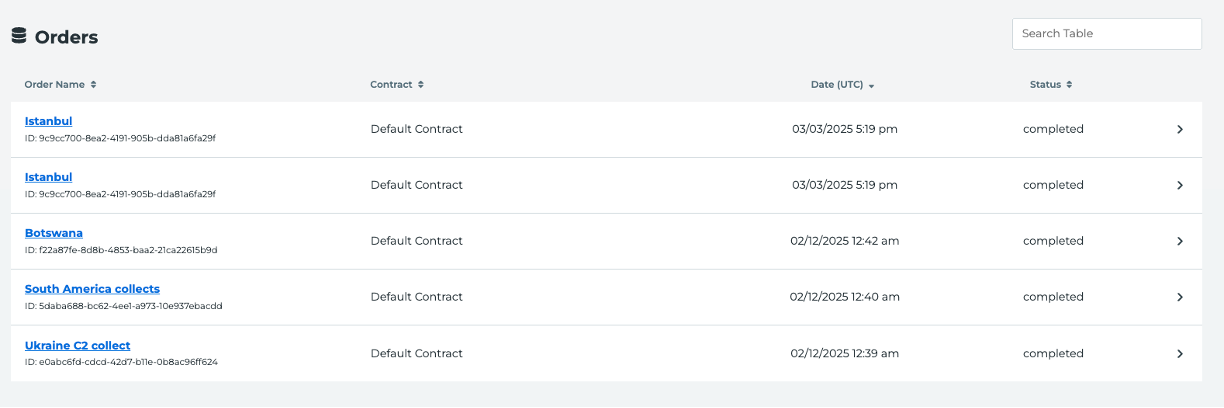Select the Botswana row completed status cell
This screenshot has height=408, width=1224.
(x=1053, y=241)
